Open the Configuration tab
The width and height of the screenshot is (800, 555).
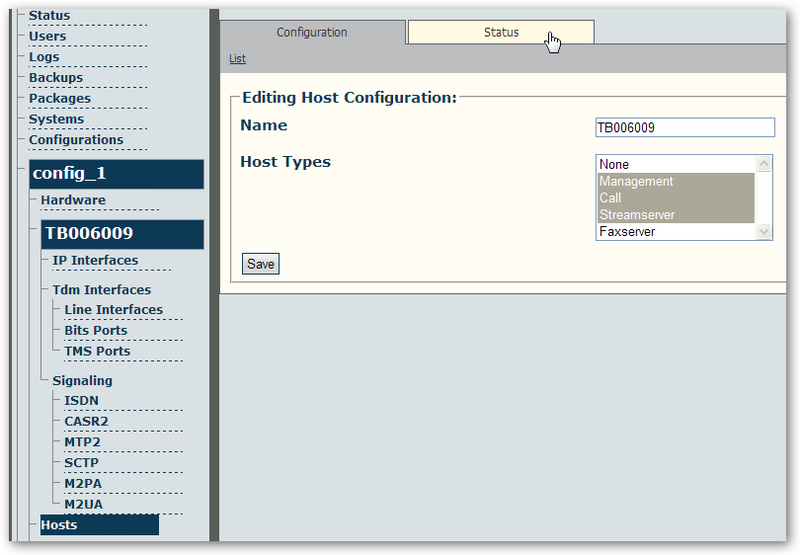312,33
